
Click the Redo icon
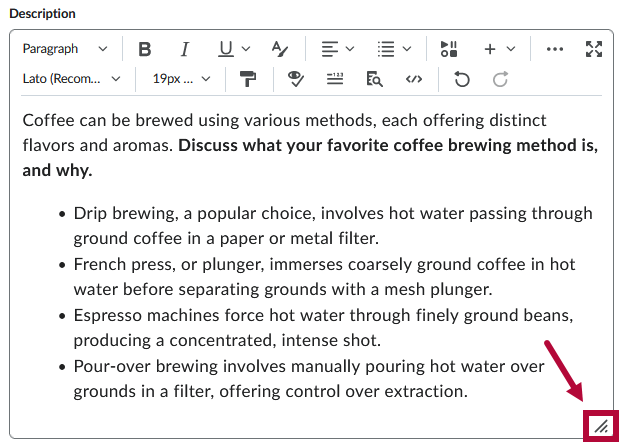pos(500,79)
